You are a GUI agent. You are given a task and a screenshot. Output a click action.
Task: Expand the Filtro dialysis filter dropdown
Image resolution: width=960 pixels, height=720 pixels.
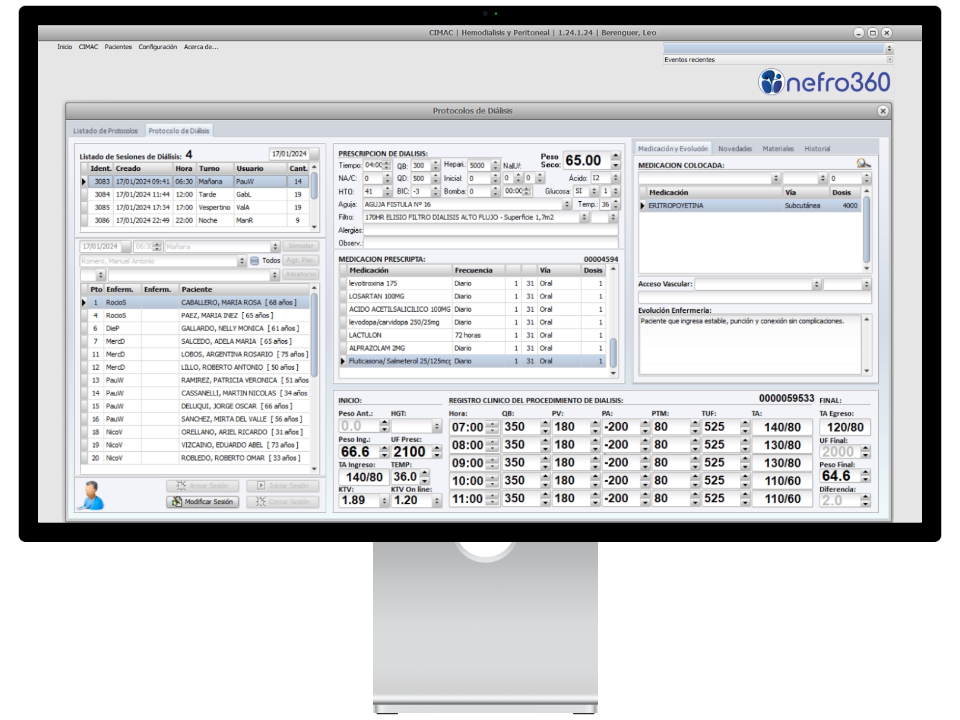(583, 217)
